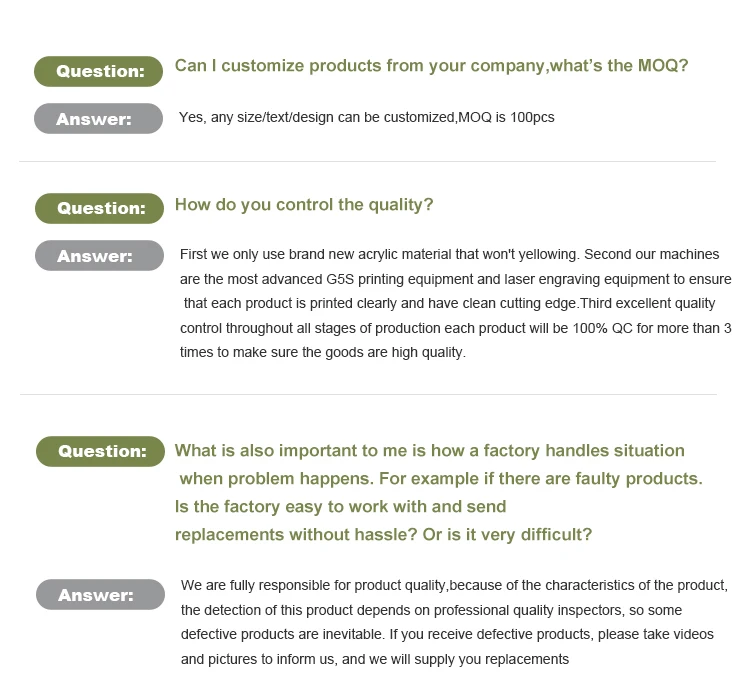The height and width of the screenshot is (700, 750).
Task: Click the "What is also important to me" line
Action: pos(429,451)
